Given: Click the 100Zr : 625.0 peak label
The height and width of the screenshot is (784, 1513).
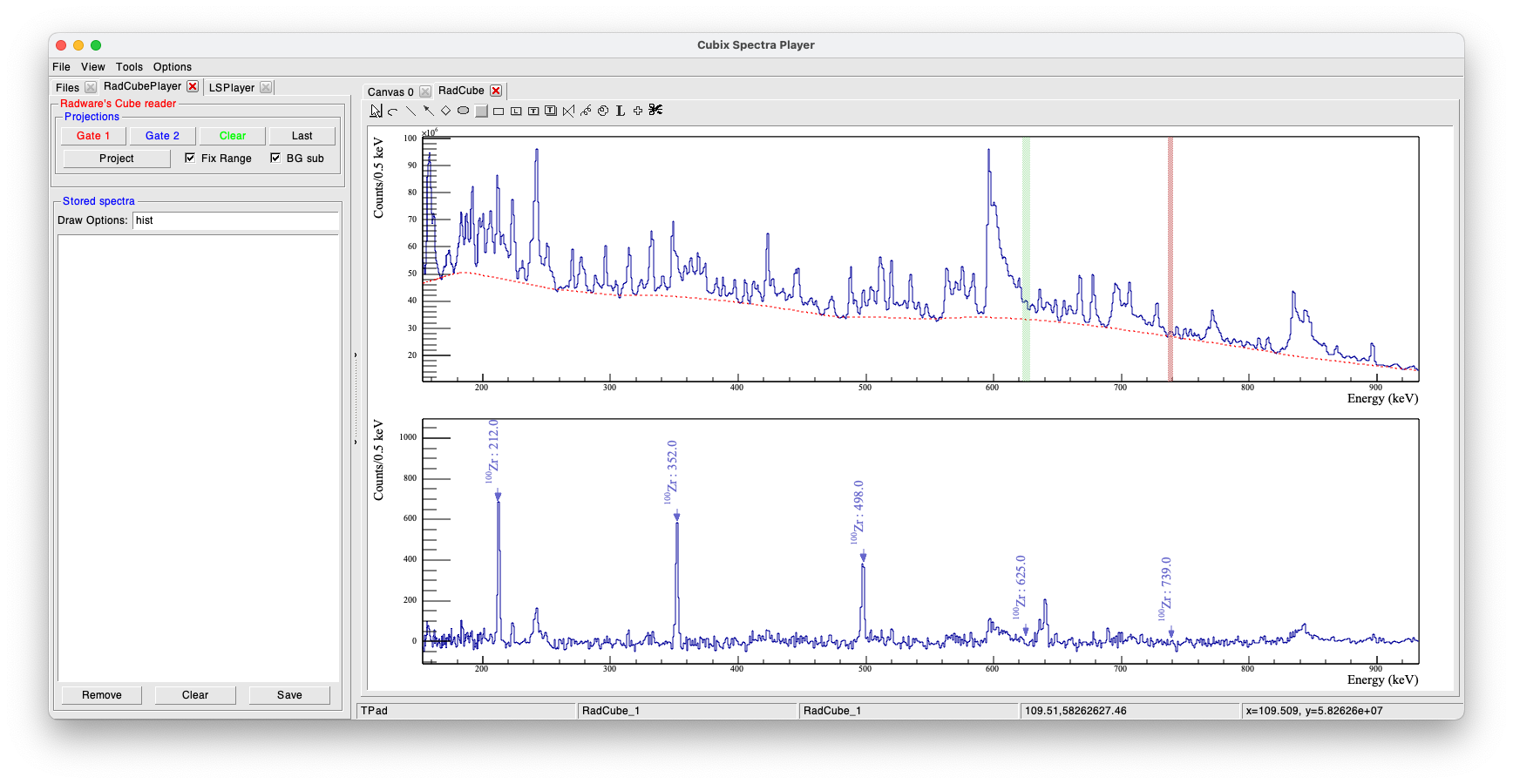Looking at the screenshot, I should tap(1020, 587).
